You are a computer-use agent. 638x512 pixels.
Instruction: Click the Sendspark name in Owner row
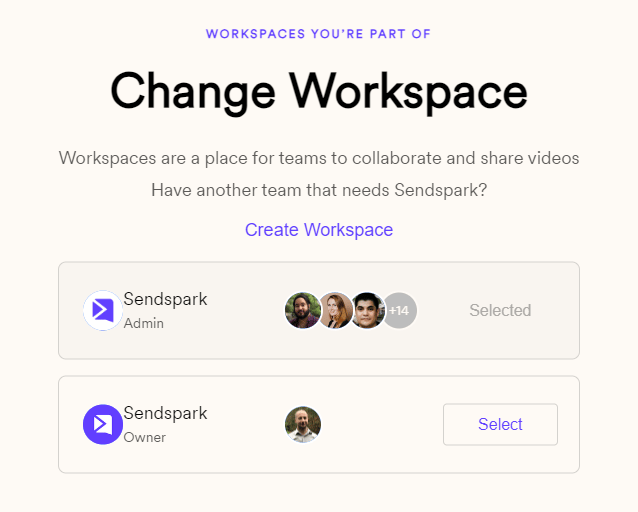(165, 413)
